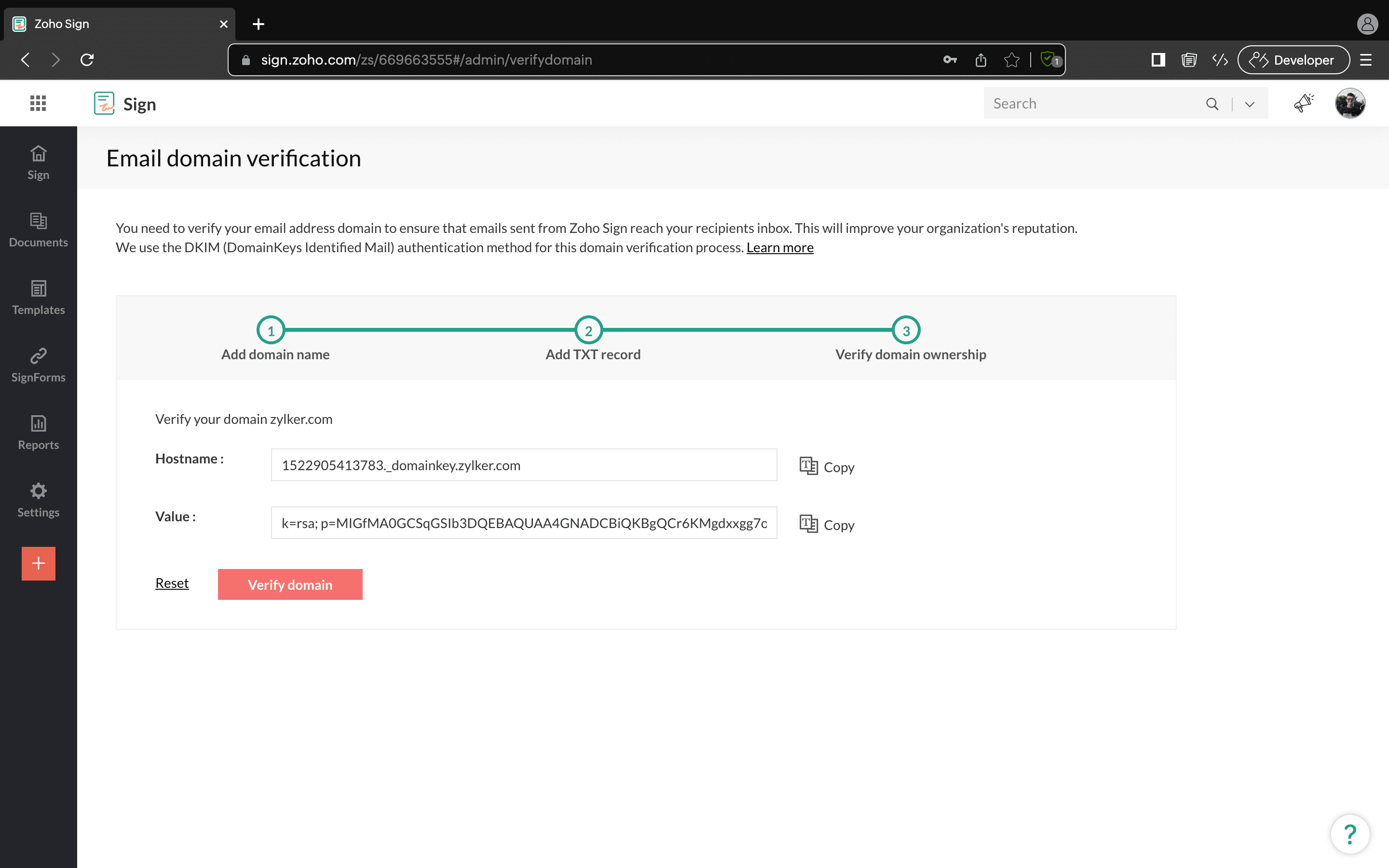
Task: Open announcements megaphone icon
Action: [x=1304, y=103]
